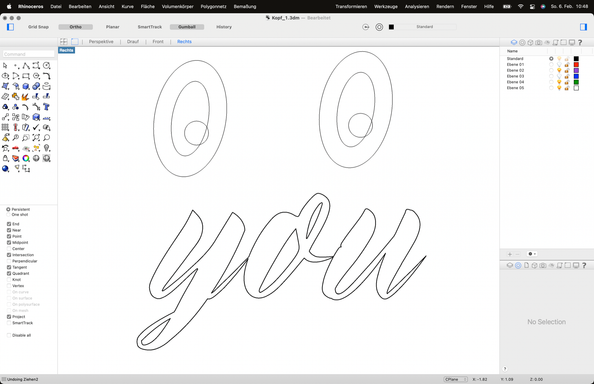
Task: Toggle the End osnap checkbox
Action: (9, 224)
